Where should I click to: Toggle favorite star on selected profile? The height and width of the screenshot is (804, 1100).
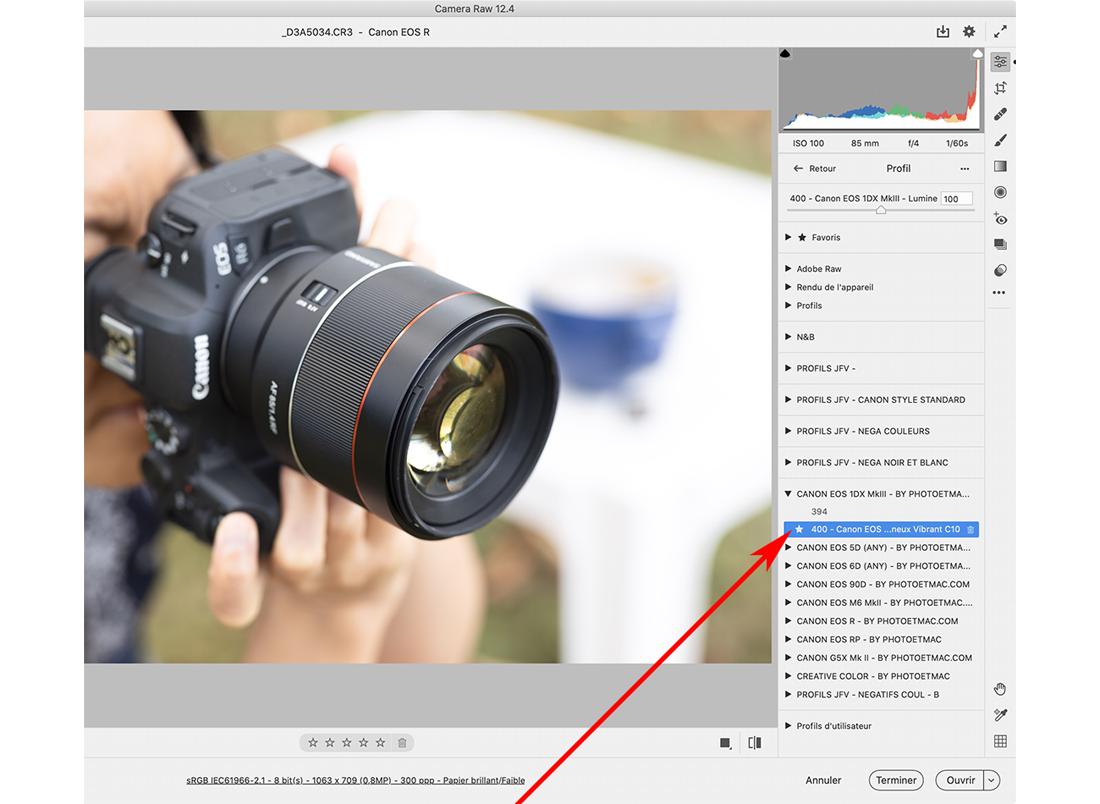click(798, 529)
